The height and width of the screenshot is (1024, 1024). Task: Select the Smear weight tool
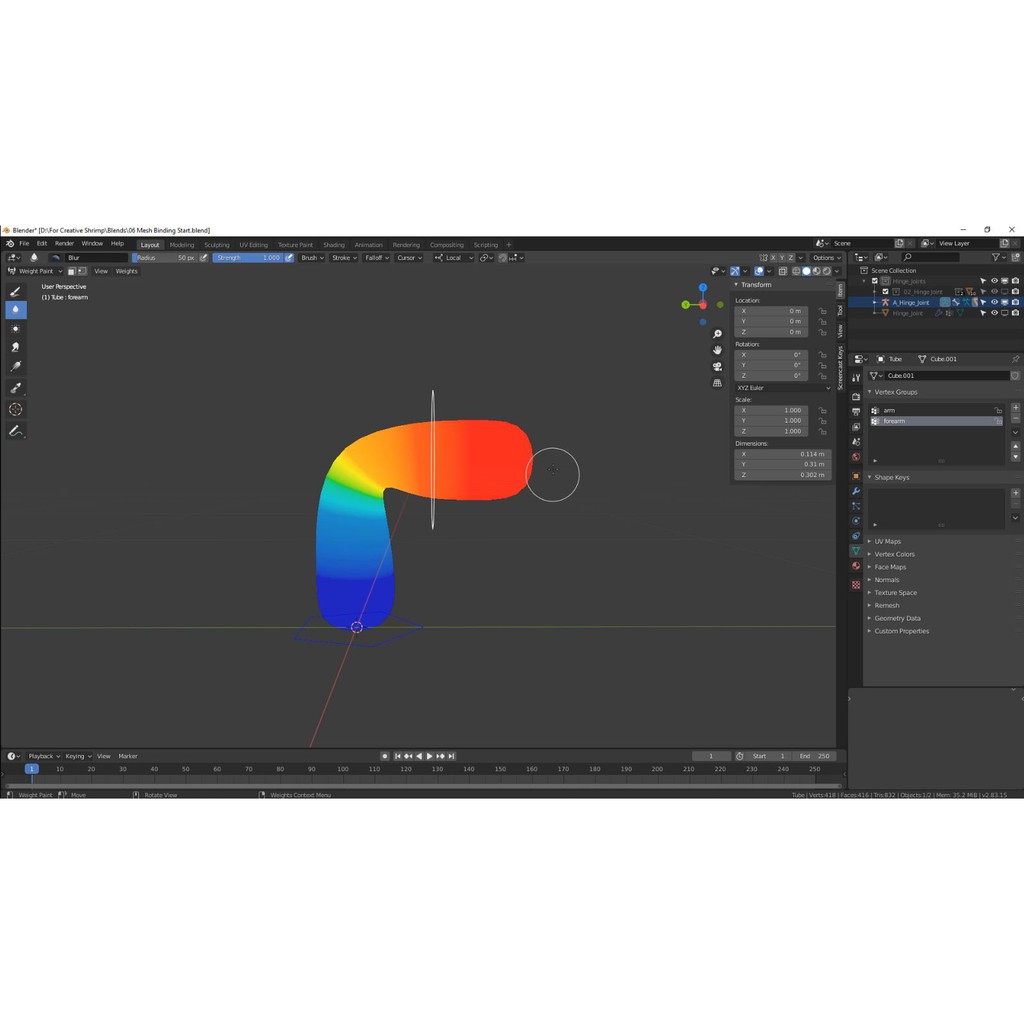pyautogui.click(x=15, y=347)
